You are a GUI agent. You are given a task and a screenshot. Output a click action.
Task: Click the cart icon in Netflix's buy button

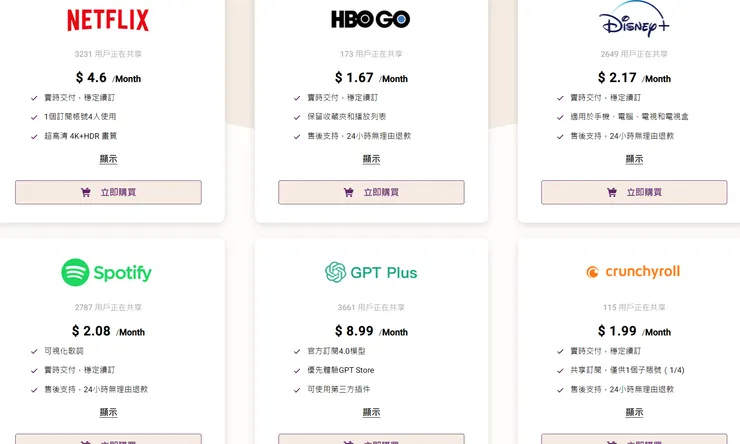[86, 192]
